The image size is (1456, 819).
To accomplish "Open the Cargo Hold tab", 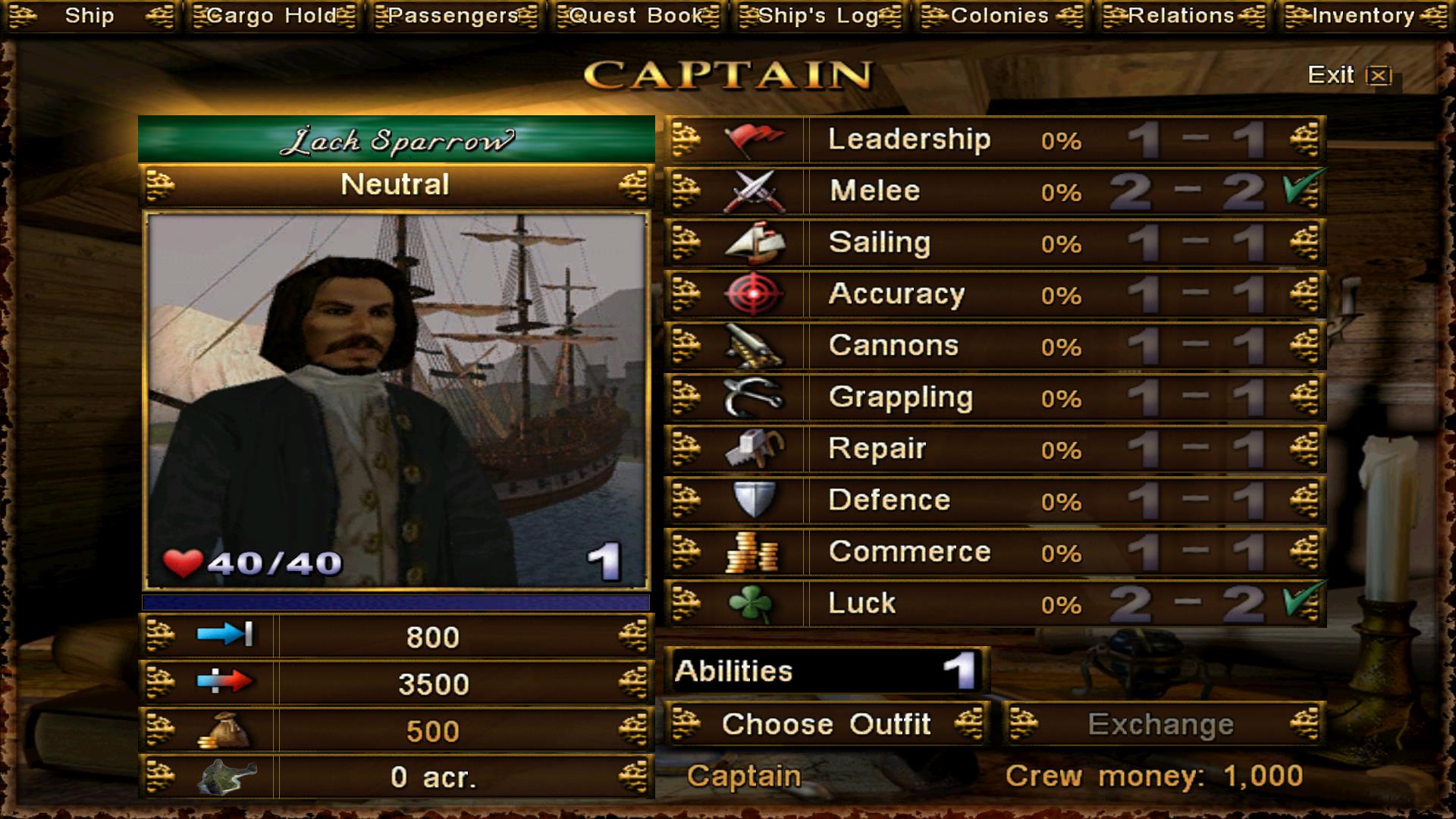I will coord(273,16).
